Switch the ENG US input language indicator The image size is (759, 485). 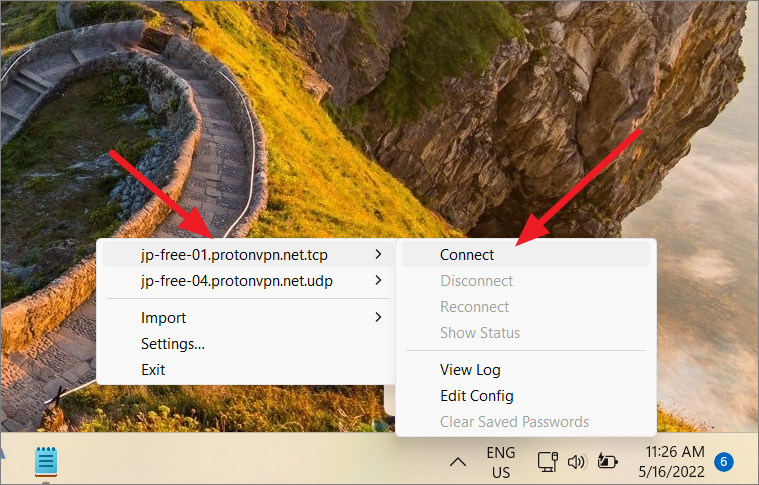501,462
